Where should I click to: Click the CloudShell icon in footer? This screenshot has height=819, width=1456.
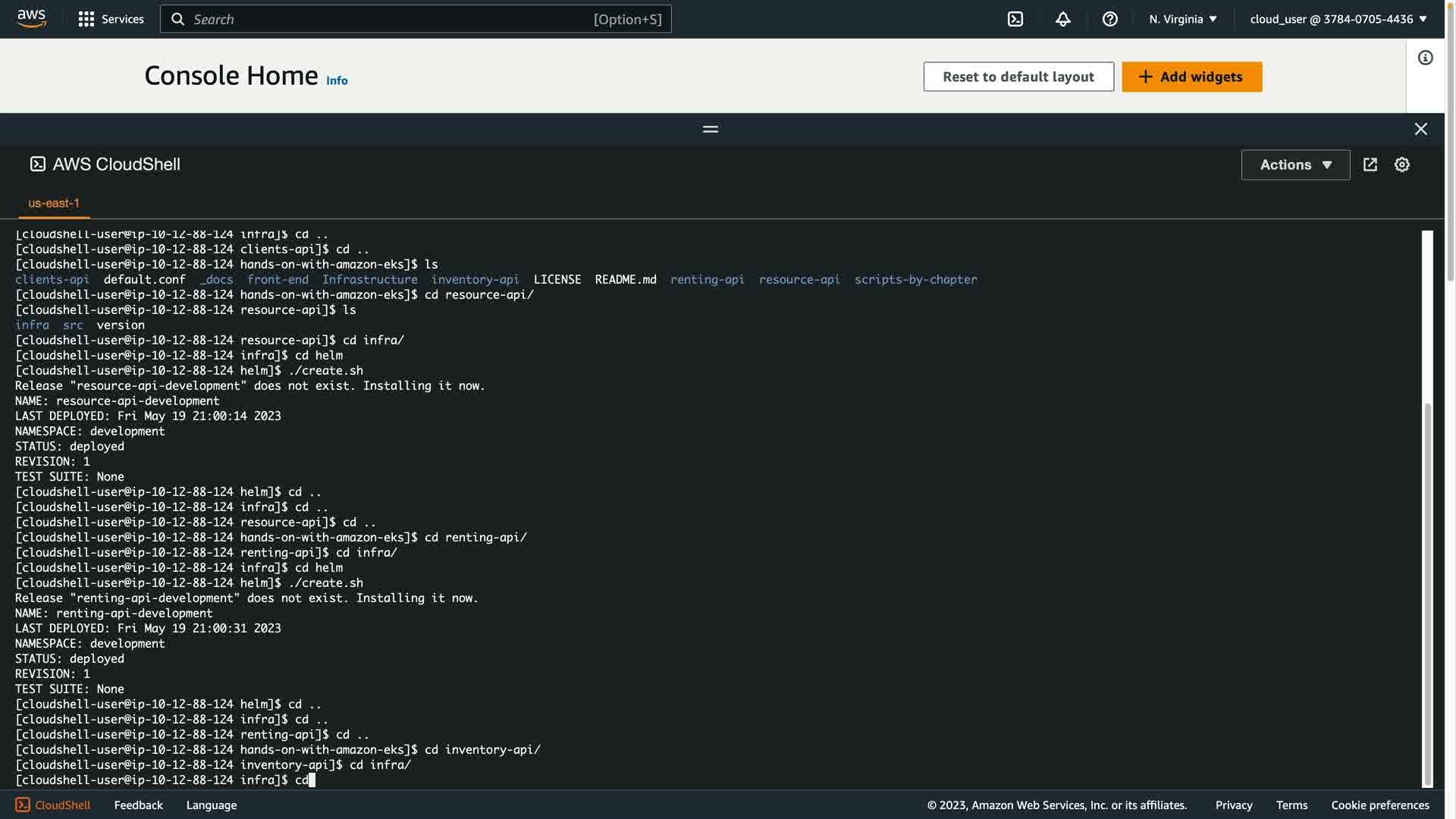click(x=23, y=805)
